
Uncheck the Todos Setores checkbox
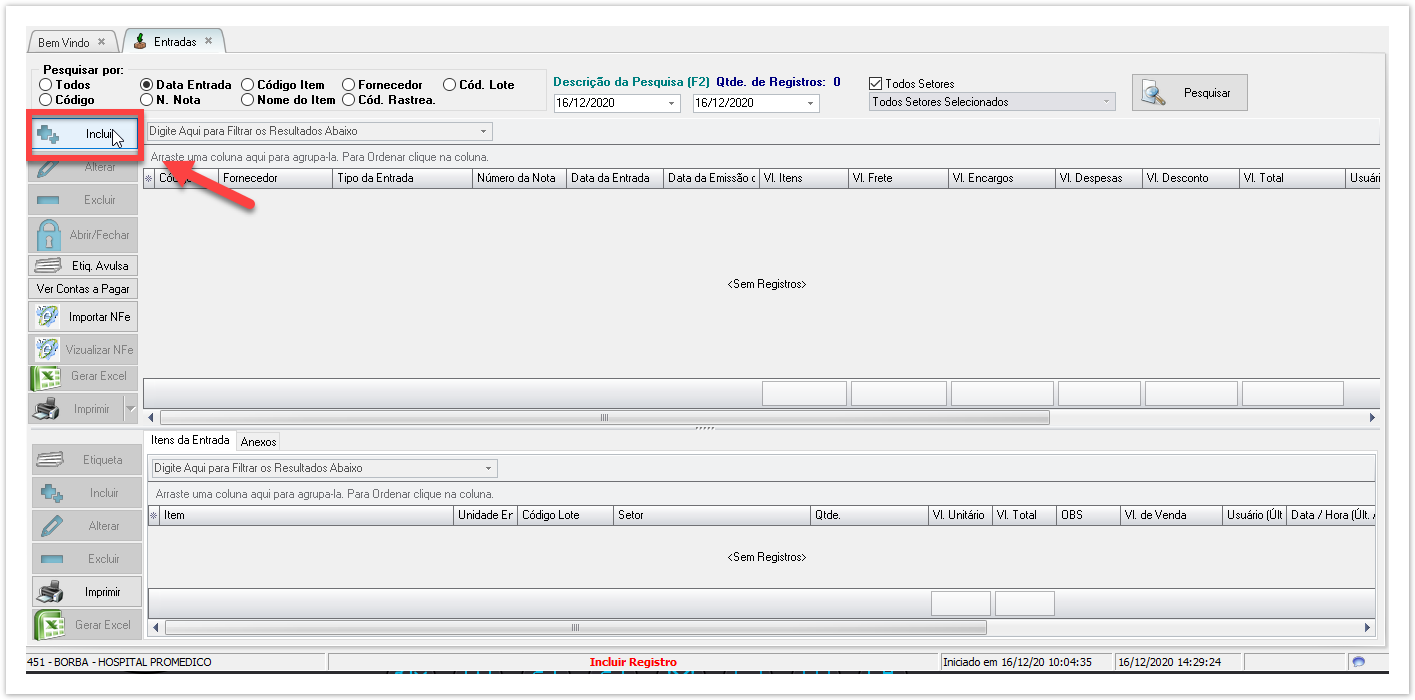pos(876,84)
